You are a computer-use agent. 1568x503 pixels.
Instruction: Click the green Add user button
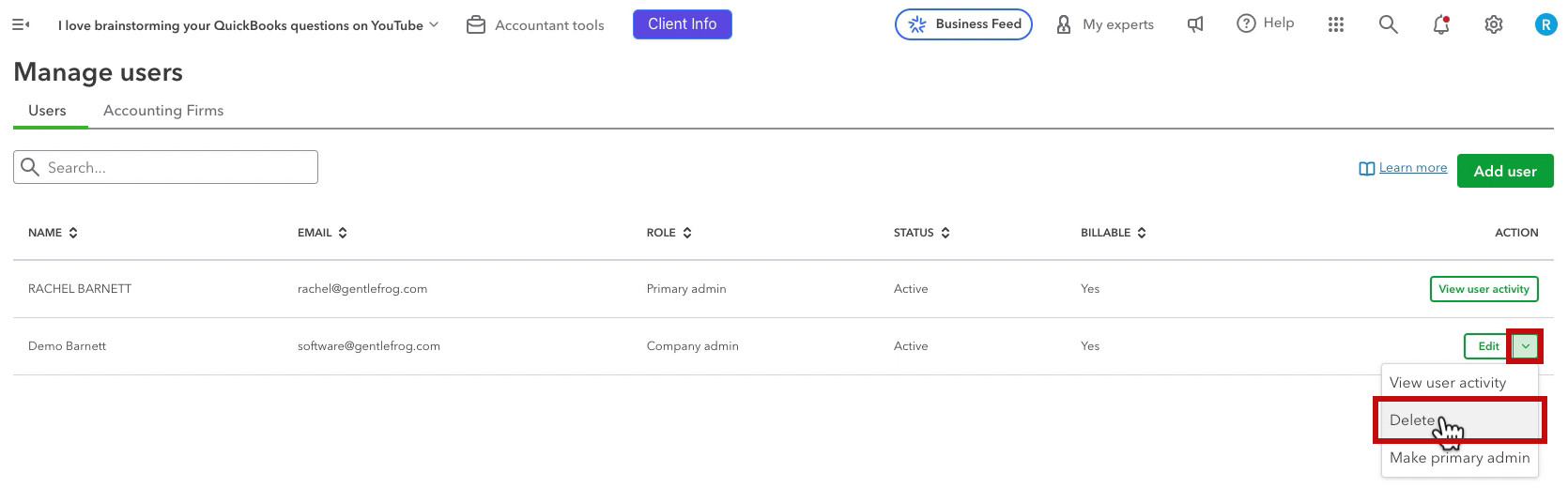[1505, 171]
